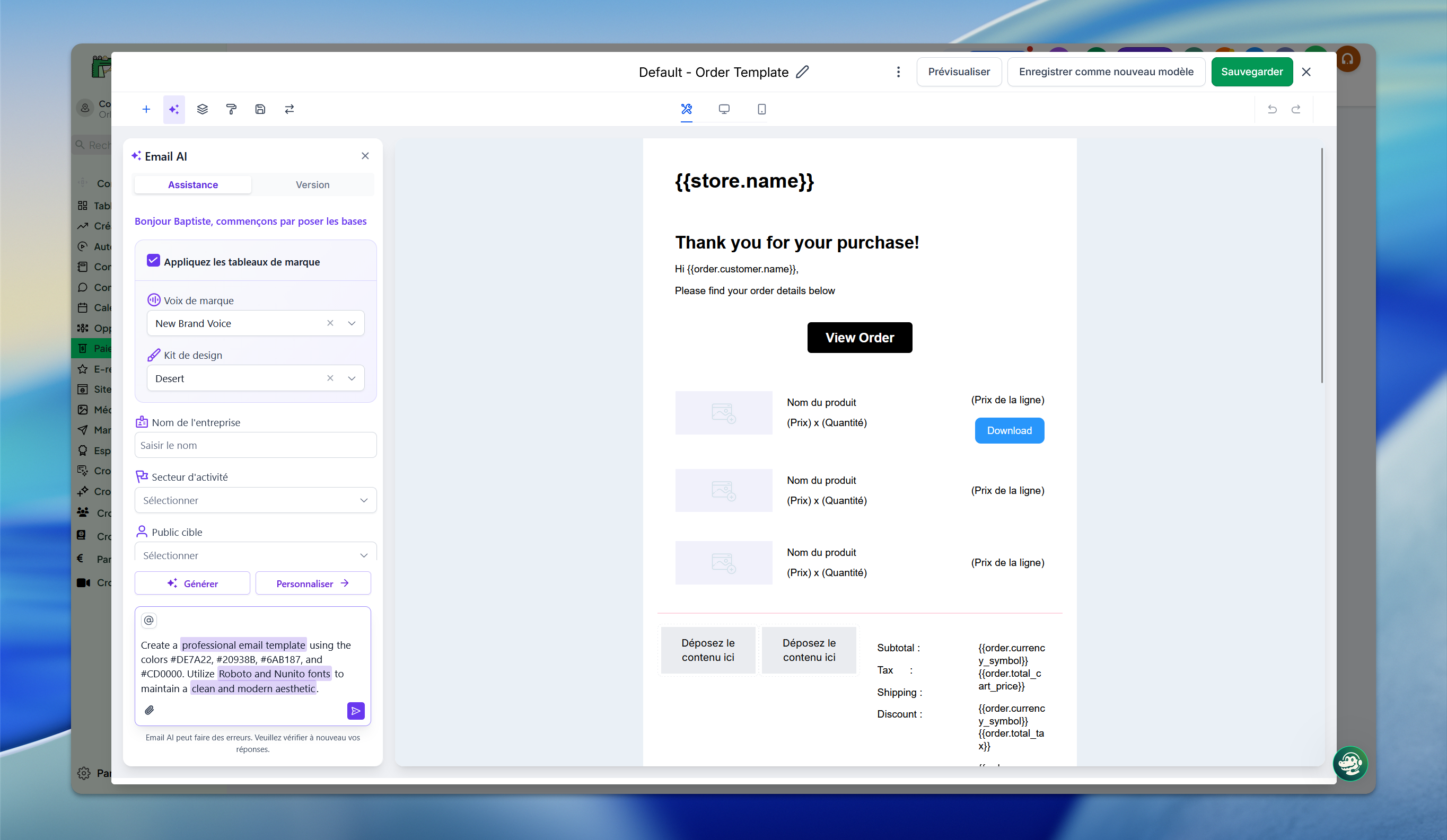Toggle the Email AI sparkle tool
This screenshot has width=1447, height=840.
174,109
